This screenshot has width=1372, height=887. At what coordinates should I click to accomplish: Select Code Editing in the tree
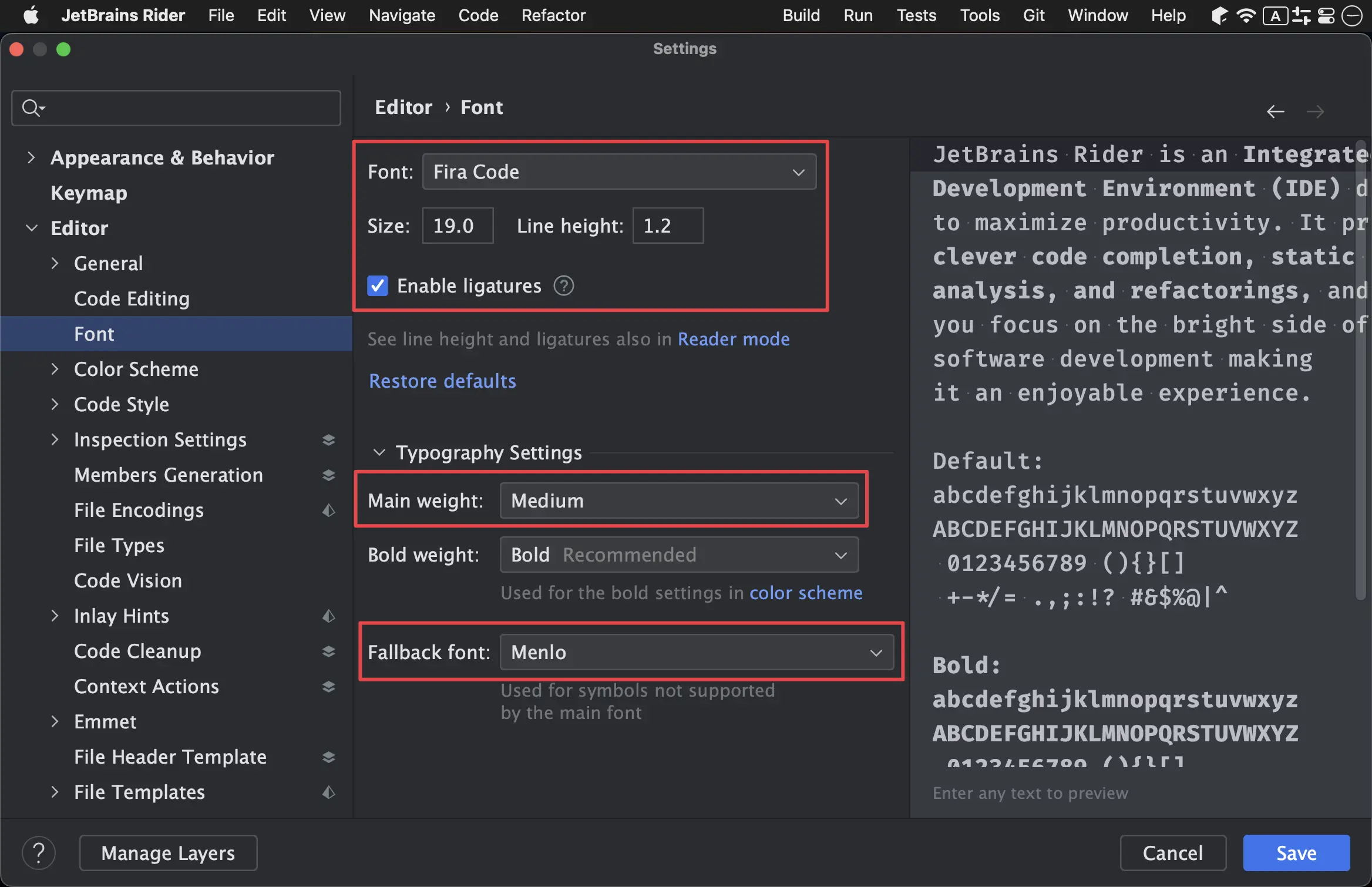click(132, 299)
